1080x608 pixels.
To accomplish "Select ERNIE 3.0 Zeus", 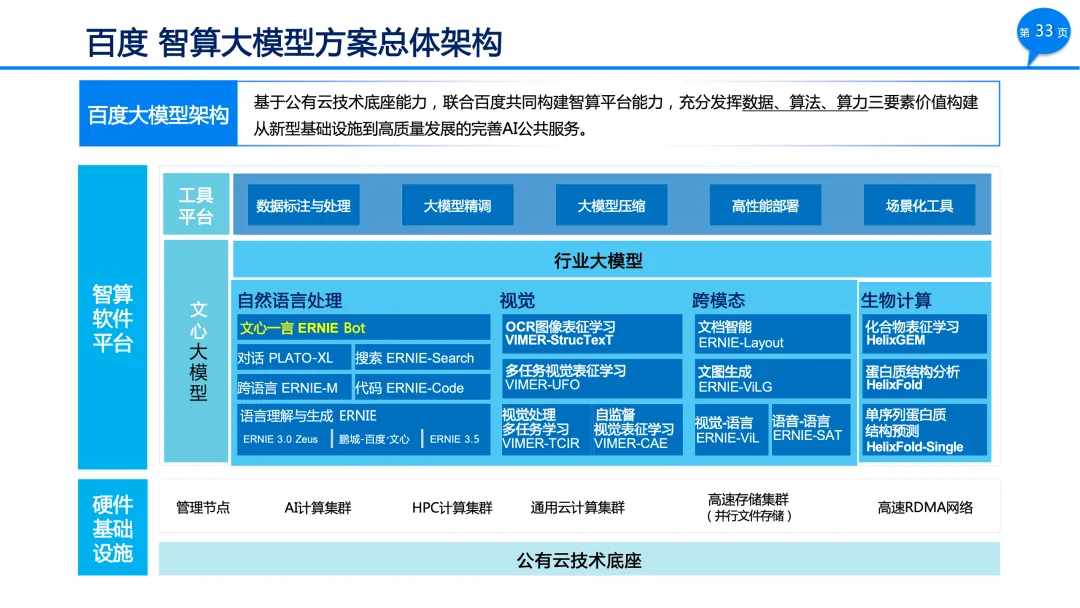I will (280, 439).
